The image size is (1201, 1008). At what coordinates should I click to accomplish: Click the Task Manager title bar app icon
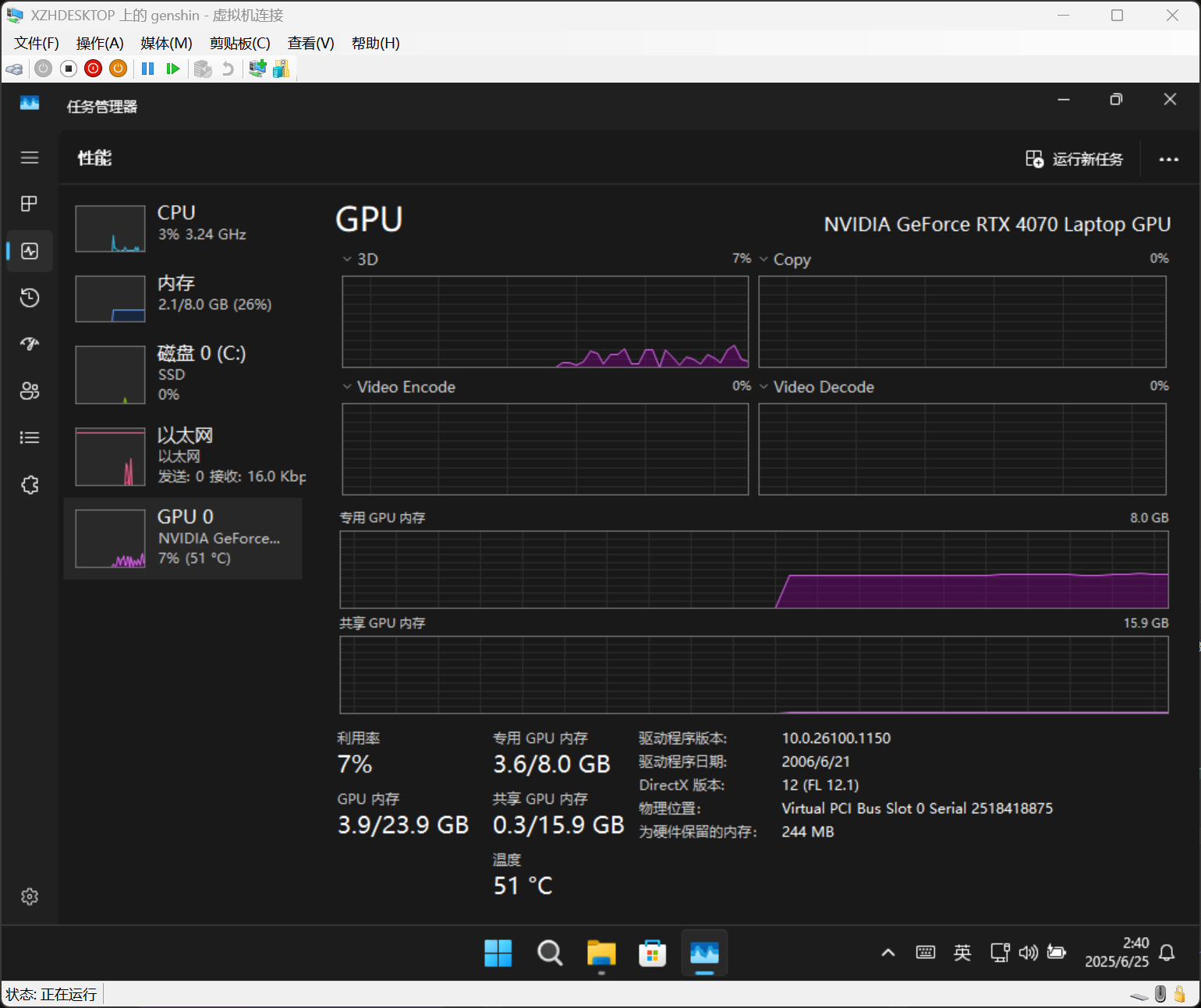[30, 103]
